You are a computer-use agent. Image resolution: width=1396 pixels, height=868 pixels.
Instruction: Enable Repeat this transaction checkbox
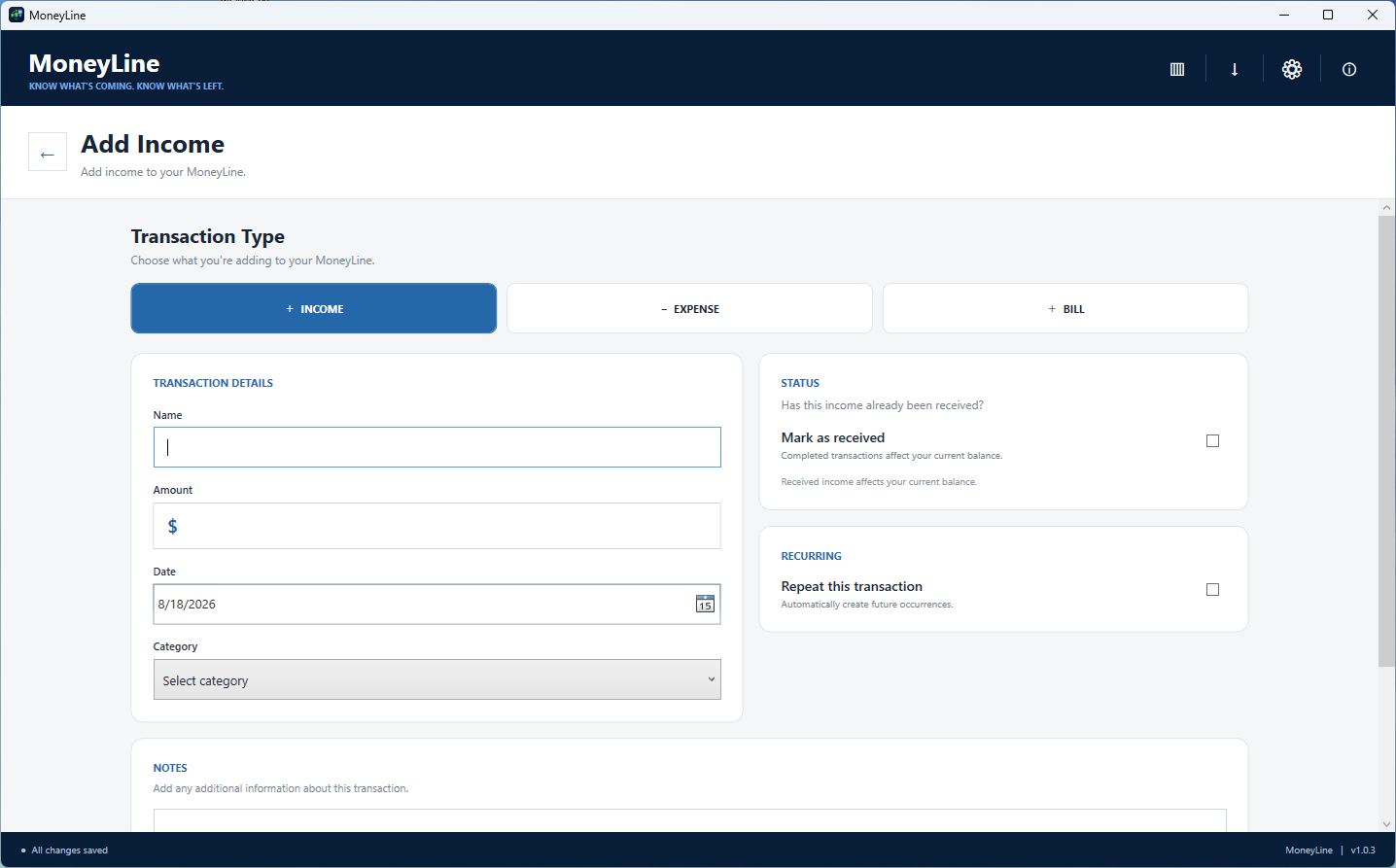coord(1212,589)
